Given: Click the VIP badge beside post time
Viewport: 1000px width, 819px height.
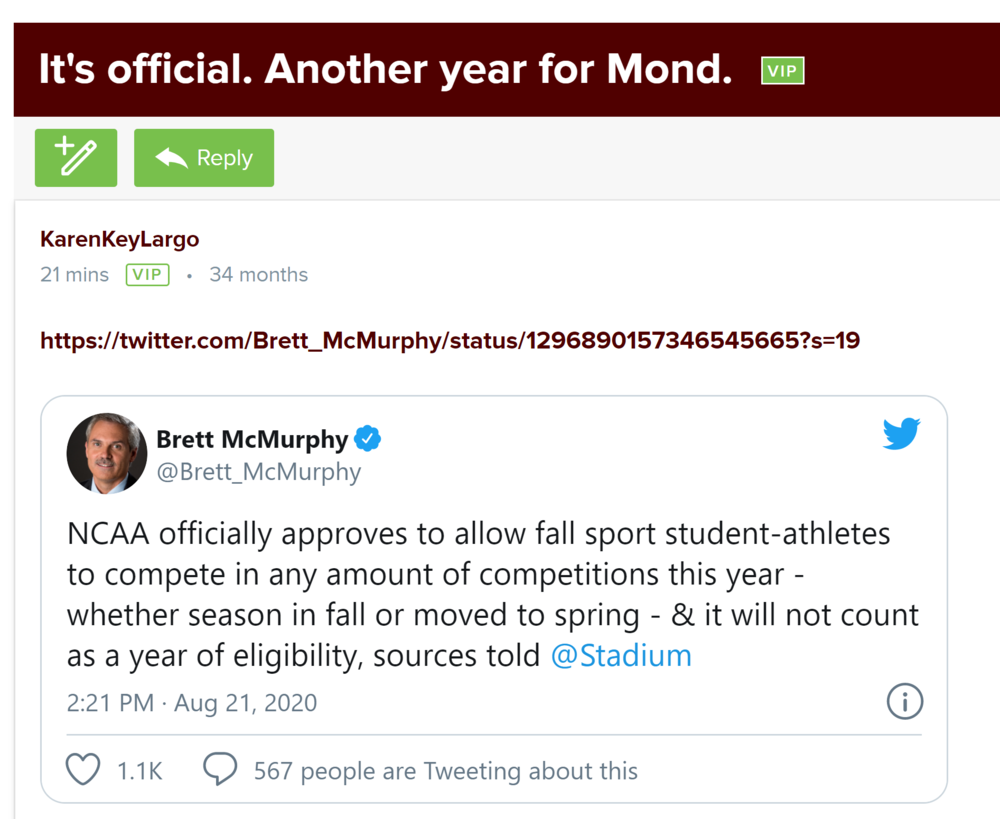Looking at the screenshot, I should click(147, 275).
